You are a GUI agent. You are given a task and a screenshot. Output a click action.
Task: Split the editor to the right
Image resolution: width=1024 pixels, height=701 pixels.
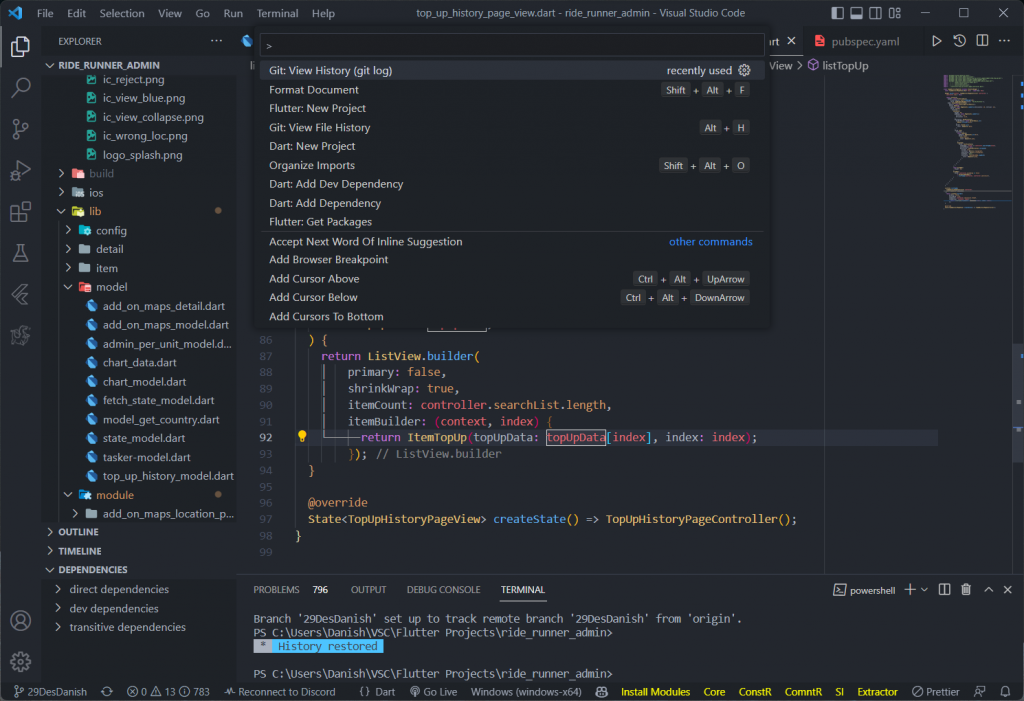click(982, 41)
